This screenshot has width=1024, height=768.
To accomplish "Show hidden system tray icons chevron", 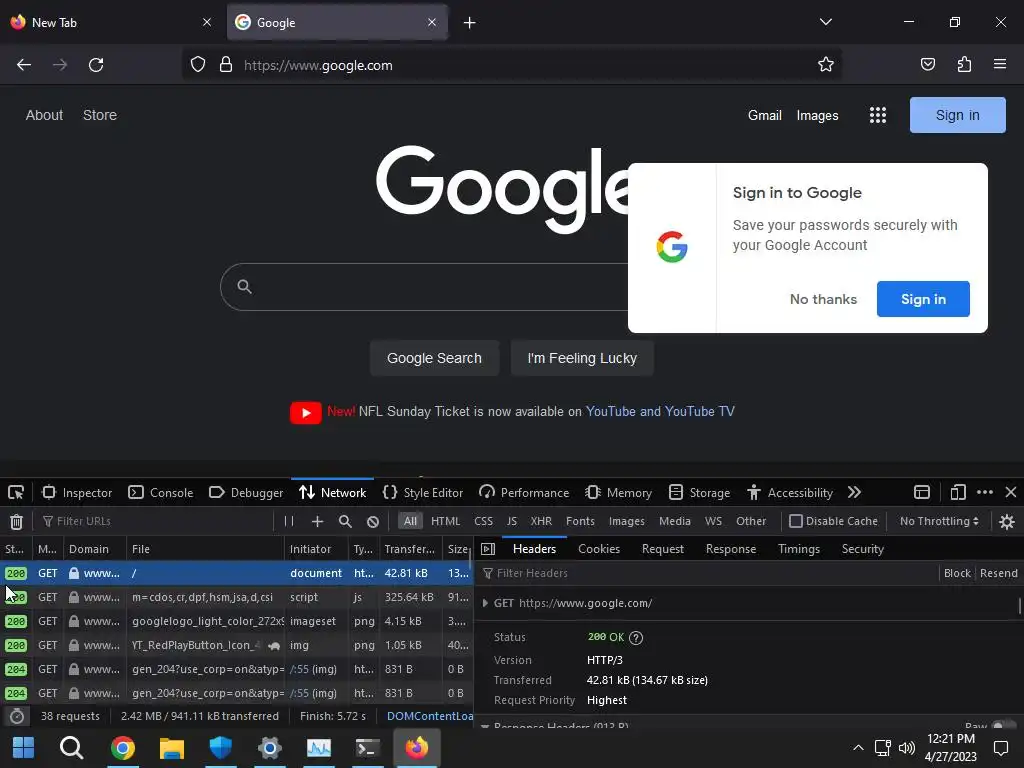I will tap(858, 748).
